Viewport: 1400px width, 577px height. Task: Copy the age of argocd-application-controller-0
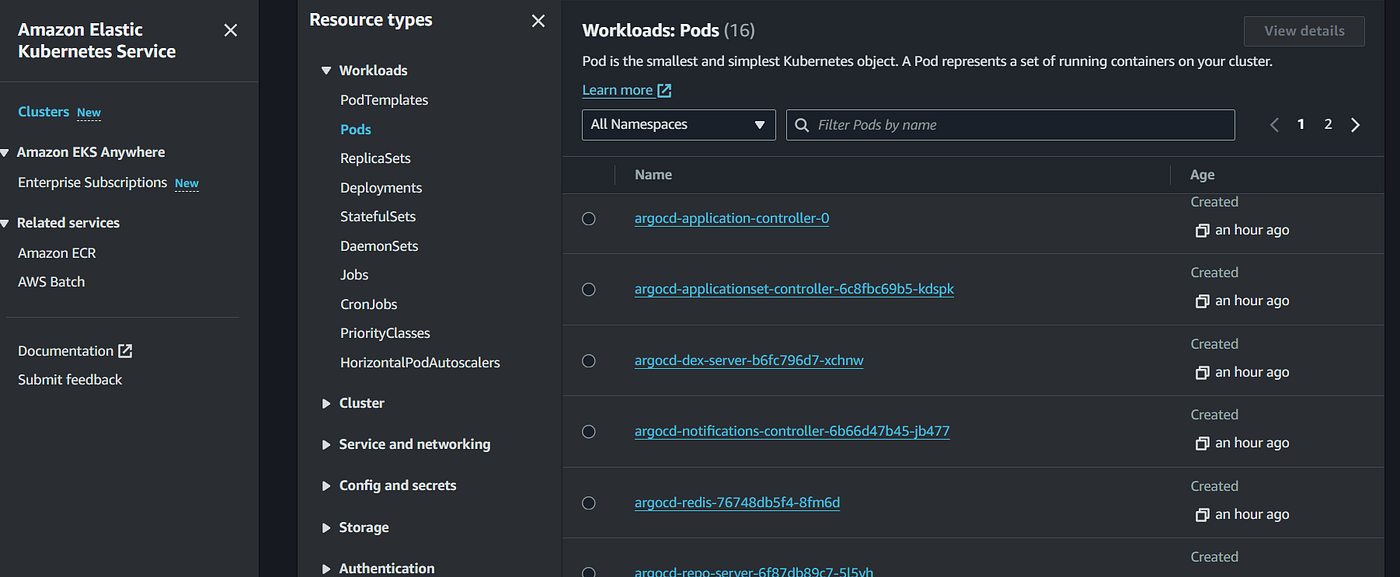click(1202, 231)
